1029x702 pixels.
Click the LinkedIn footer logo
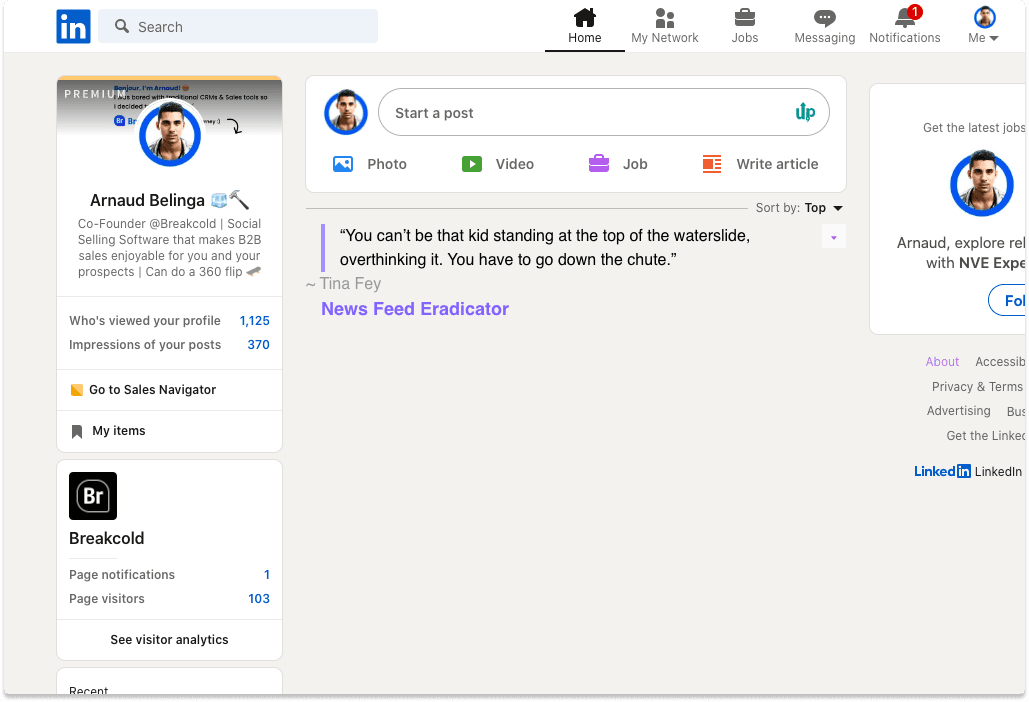(x=942, y=472)
